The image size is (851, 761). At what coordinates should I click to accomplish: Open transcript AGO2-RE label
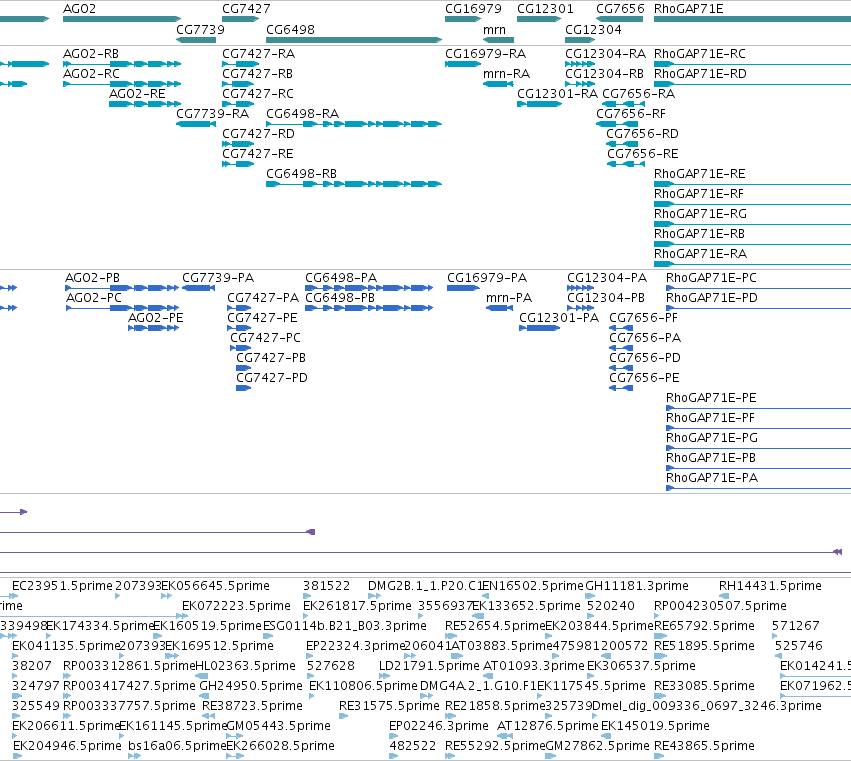137,94
